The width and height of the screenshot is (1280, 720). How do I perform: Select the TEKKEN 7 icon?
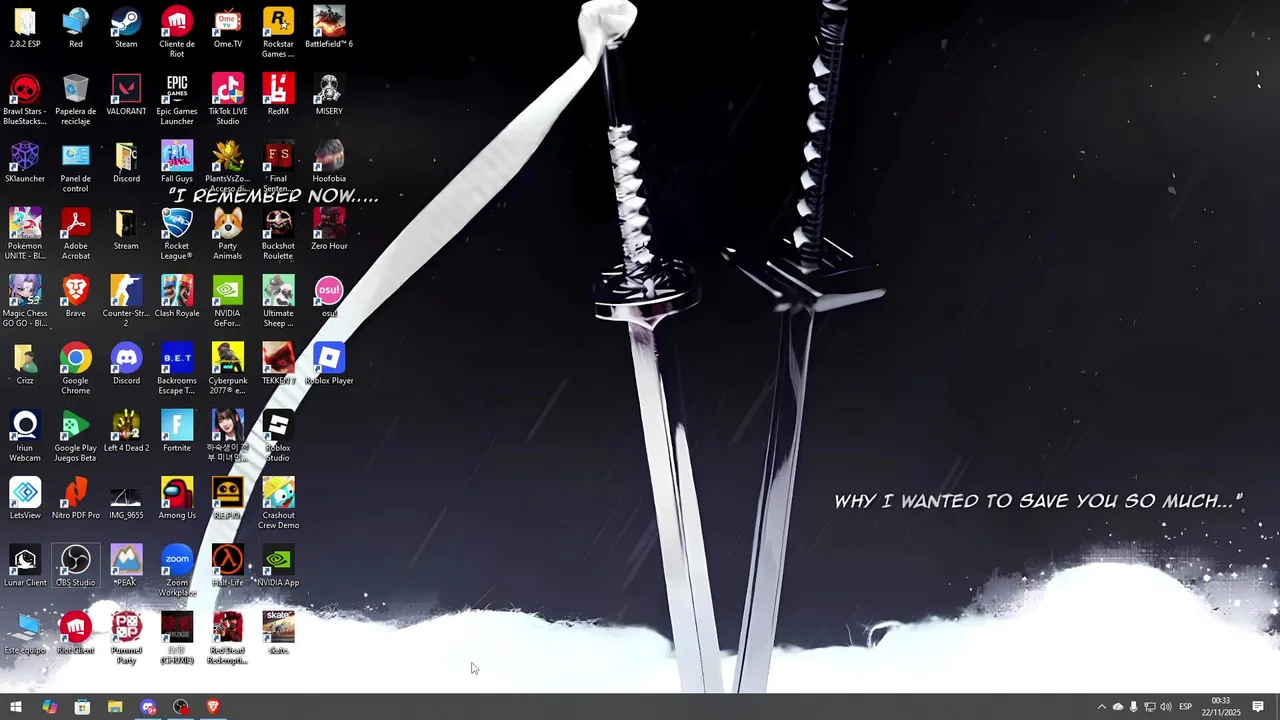pos(278,364)
